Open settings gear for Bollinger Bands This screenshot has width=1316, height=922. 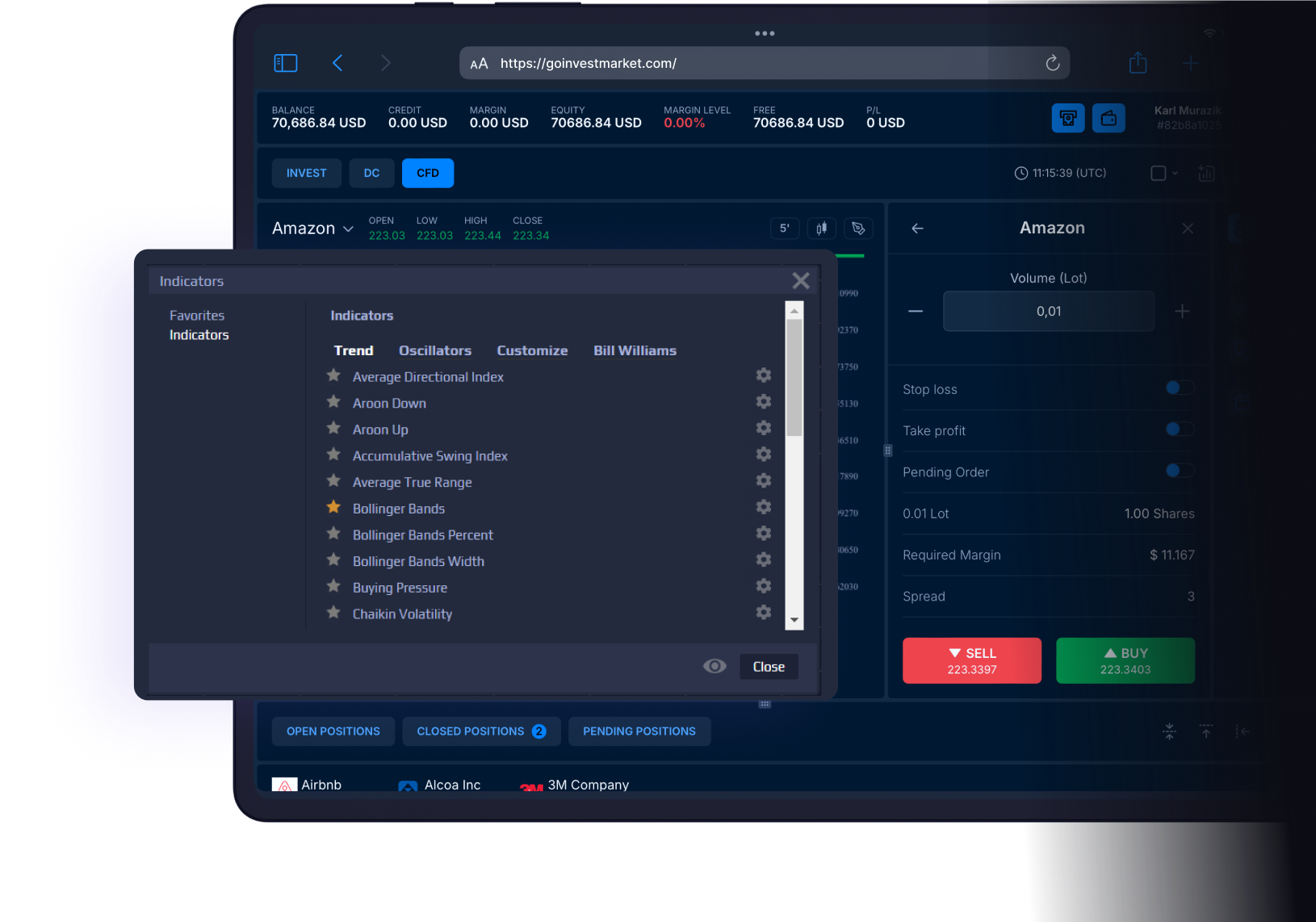tap(764, 507)
